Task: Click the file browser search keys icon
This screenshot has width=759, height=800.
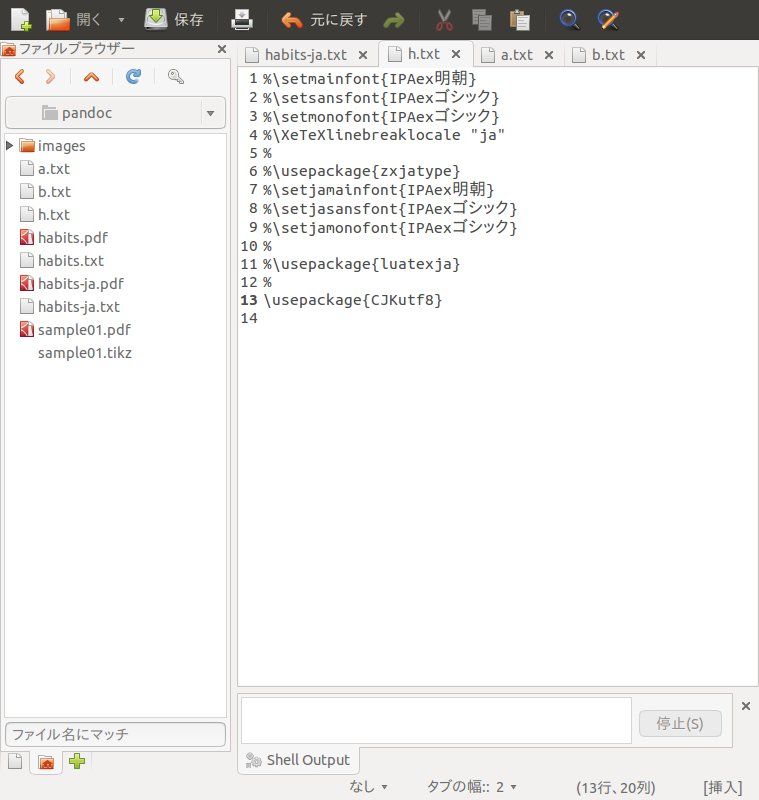Action: (175, 77)
